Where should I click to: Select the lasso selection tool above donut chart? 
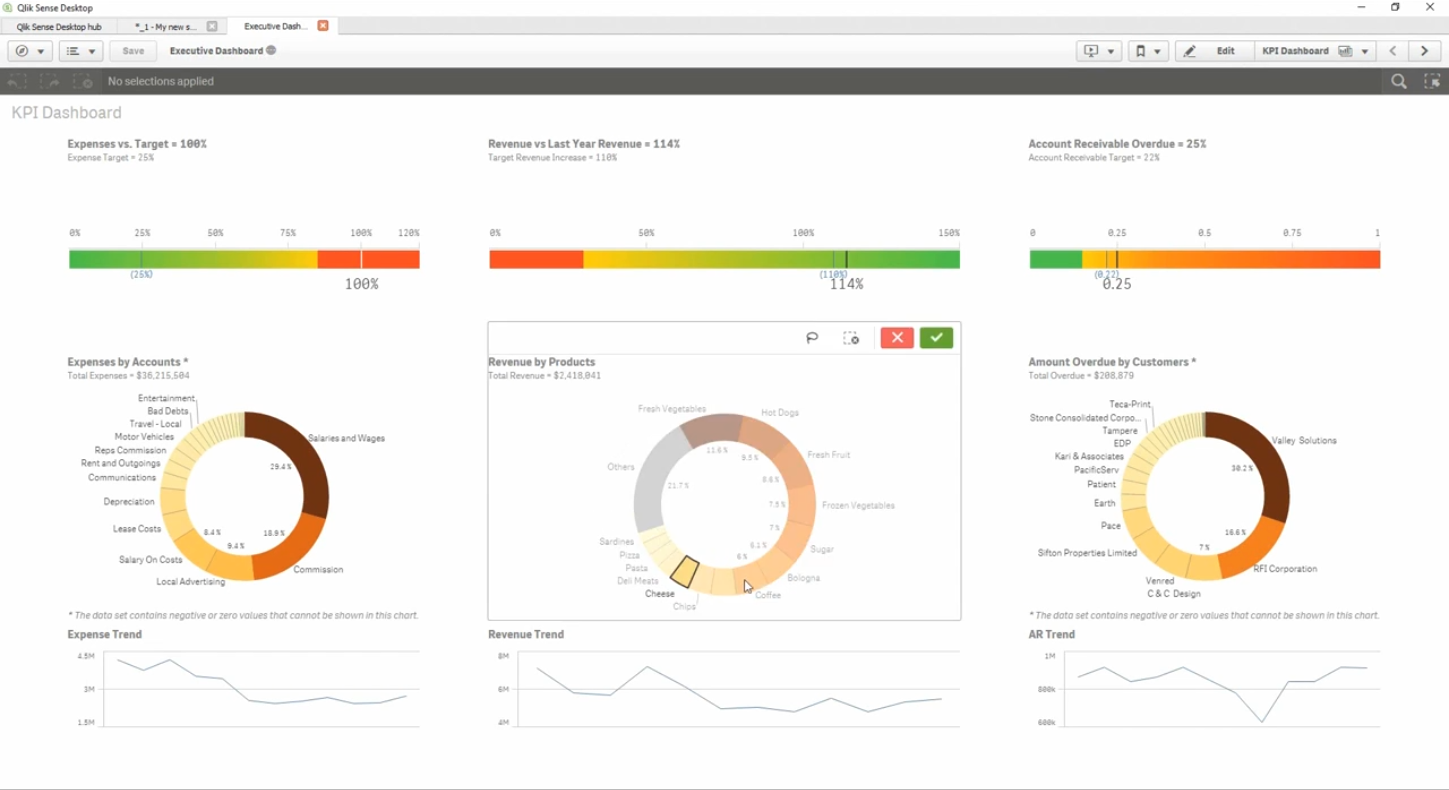click(x=812, y=338)
